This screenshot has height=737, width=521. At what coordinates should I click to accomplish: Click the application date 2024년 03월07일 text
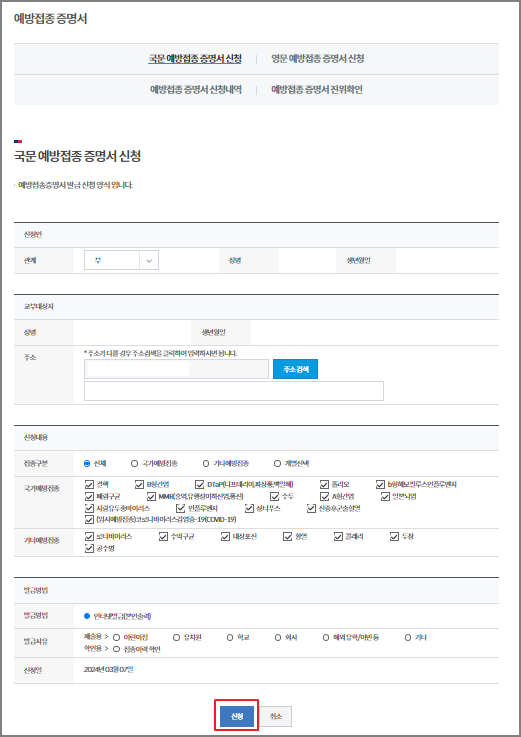[x=109, y=670]
